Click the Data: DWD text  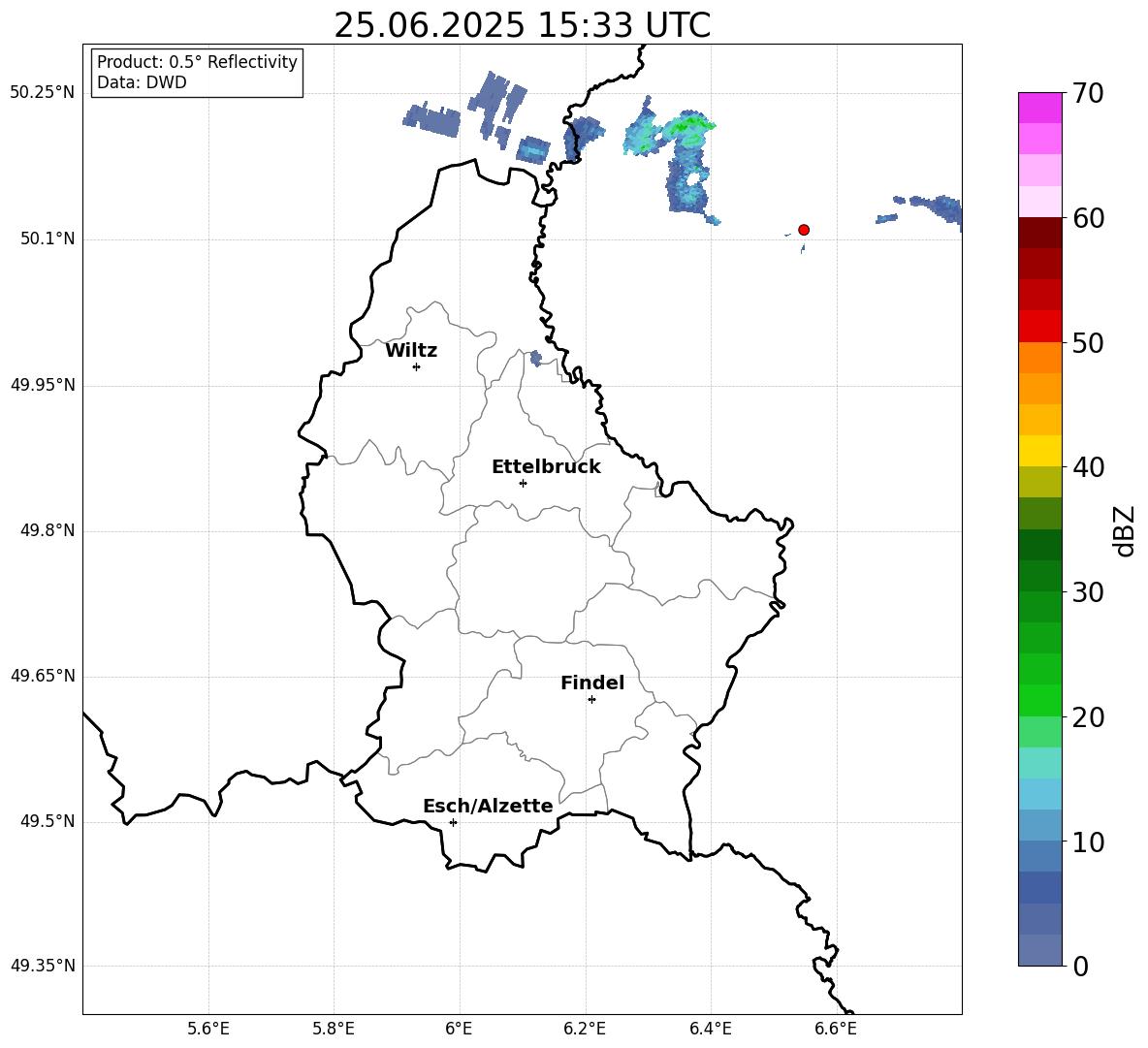(142, 82)
